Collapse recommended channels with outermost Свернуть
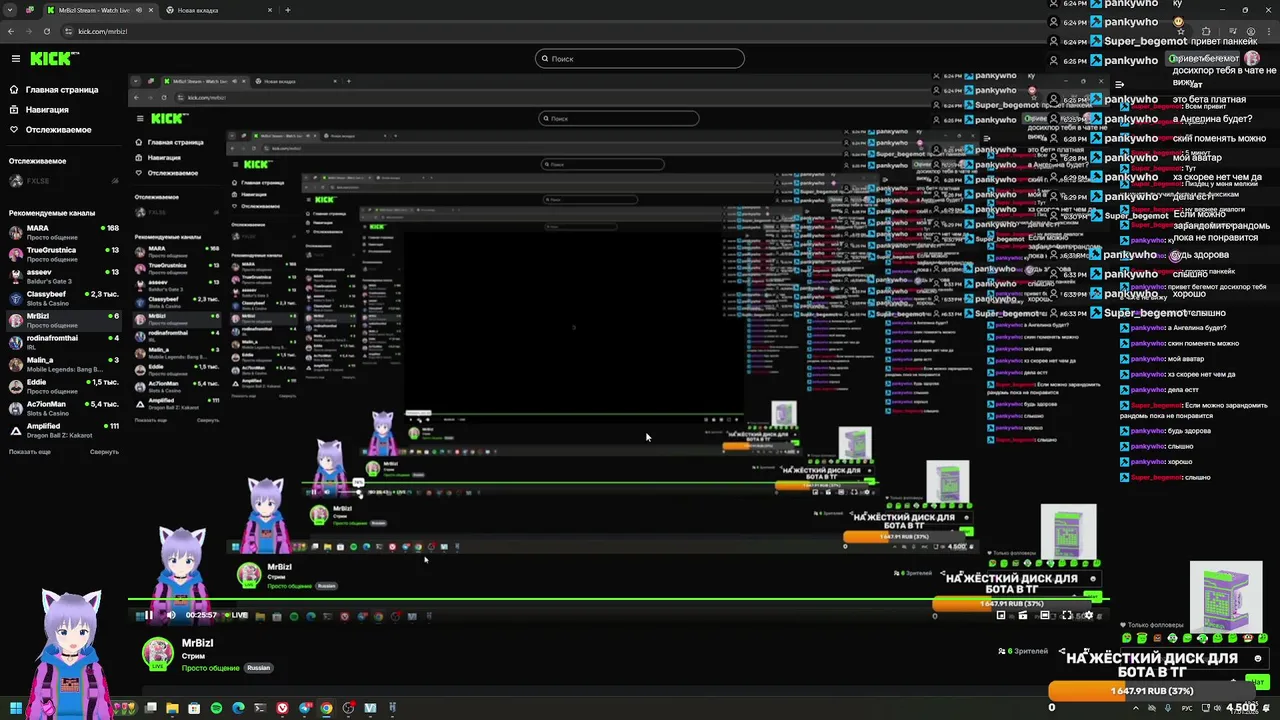1280x720 pixels. pos(104,452)
